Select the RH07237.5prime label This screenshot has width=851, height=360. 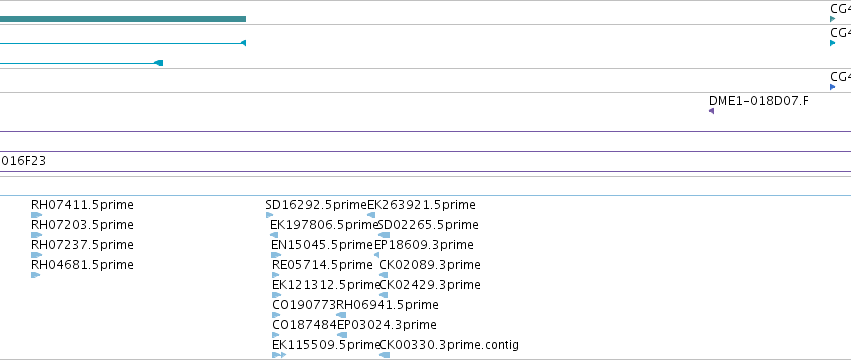coord(82,245)
